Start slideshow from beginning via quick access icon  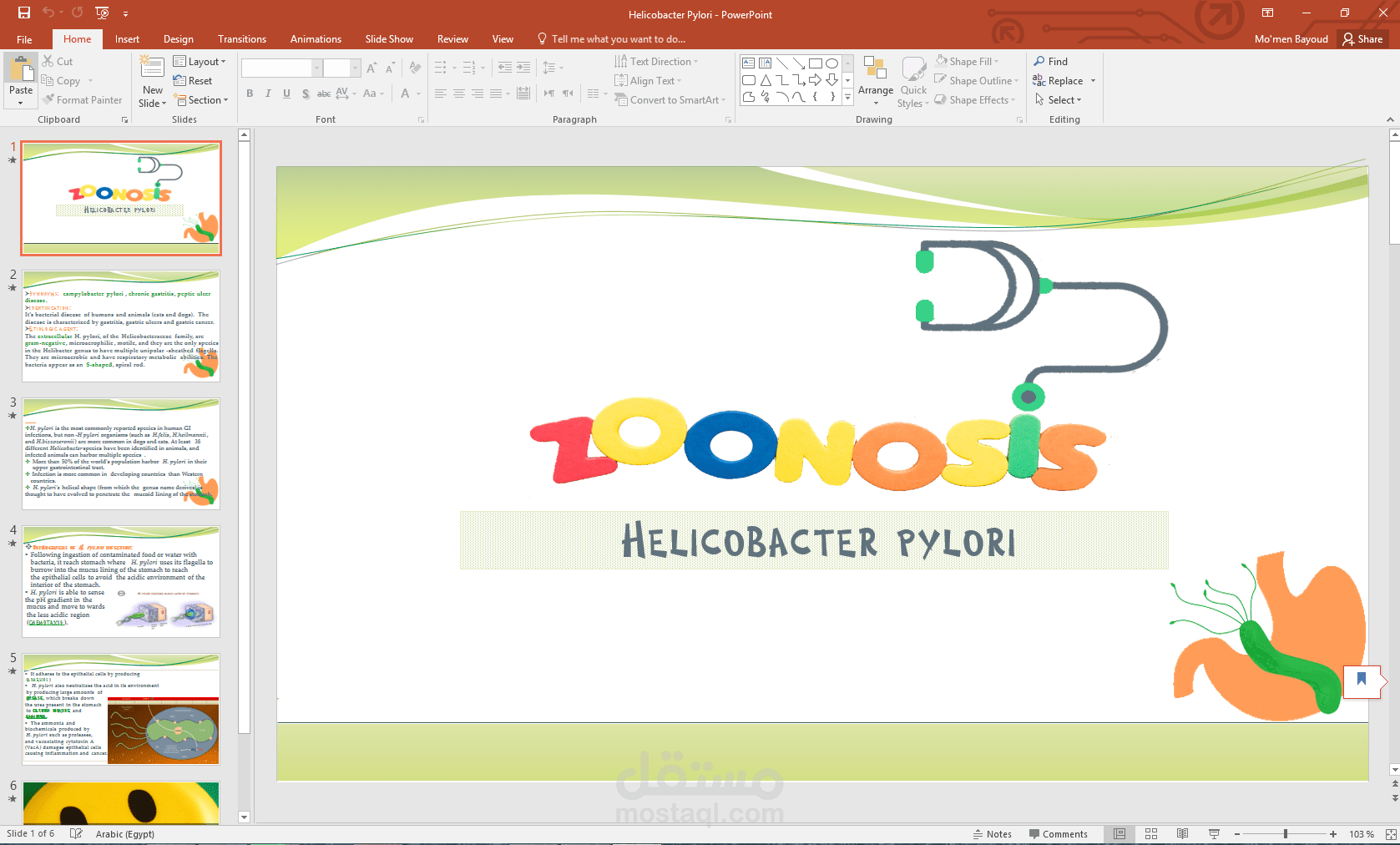click(102, 13)
